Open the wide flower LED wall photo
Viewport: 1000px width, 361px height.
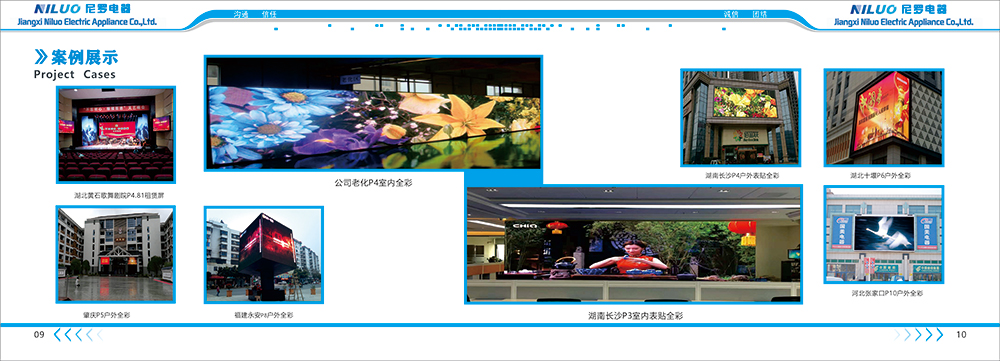[373, 114]
